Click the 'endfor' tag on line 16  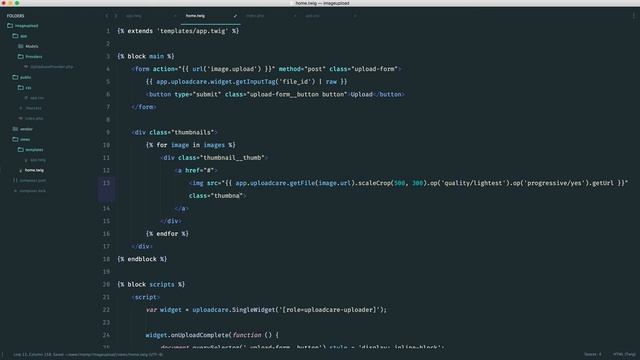(x=167, y=233)
